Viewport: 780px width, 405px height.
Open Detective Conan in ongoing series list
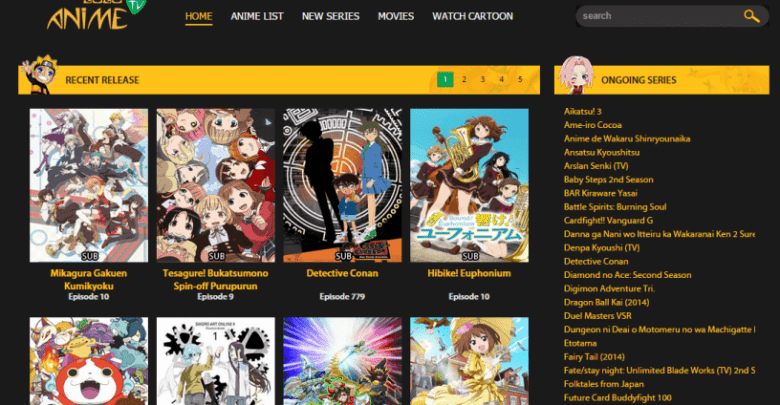coord(596,261)
